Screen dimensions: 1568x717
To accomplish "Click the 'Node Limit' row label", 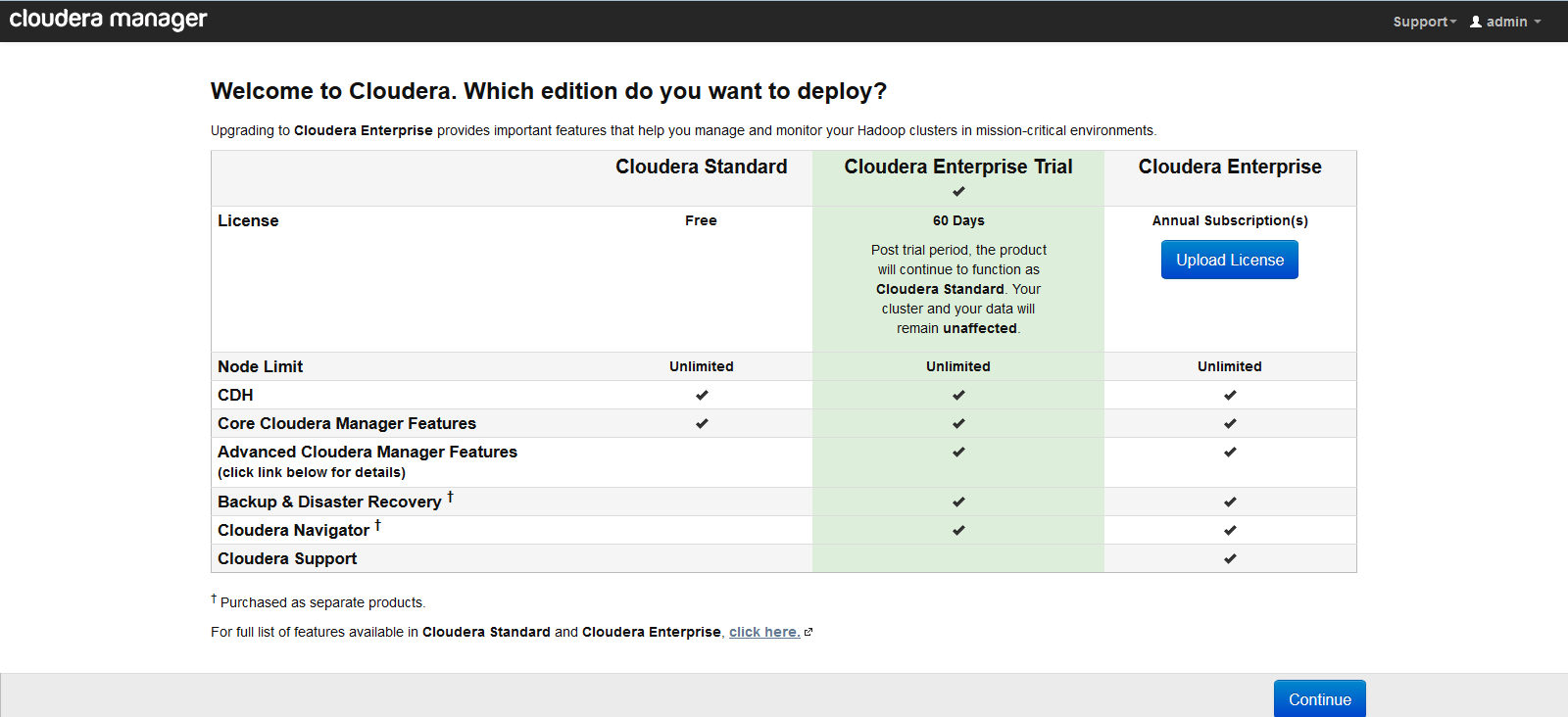I will point(260,366).
